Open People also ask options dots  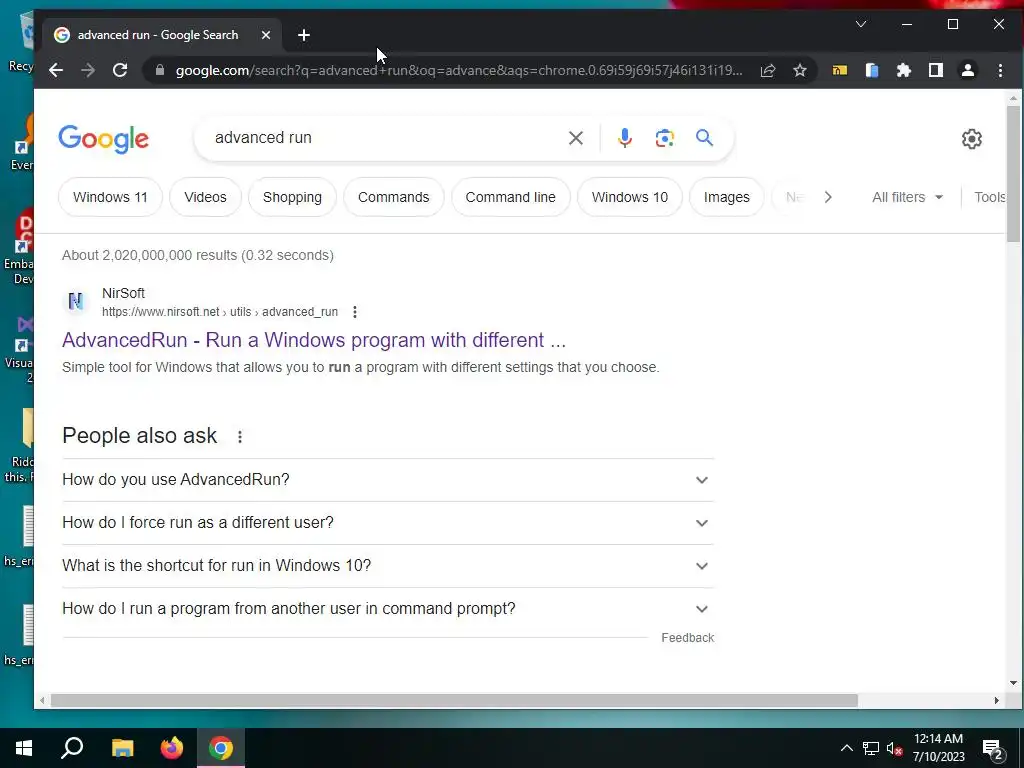click(x=240, y=437)
